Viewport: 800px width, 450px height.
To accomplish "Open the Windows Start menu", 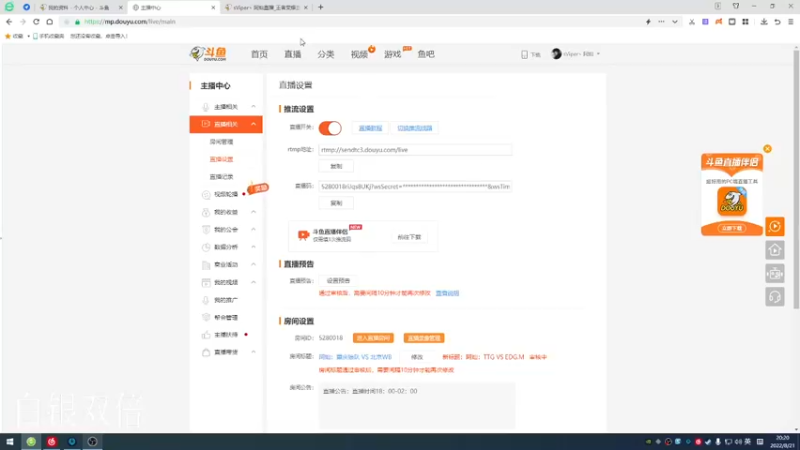I will click(x=10, y=442).
